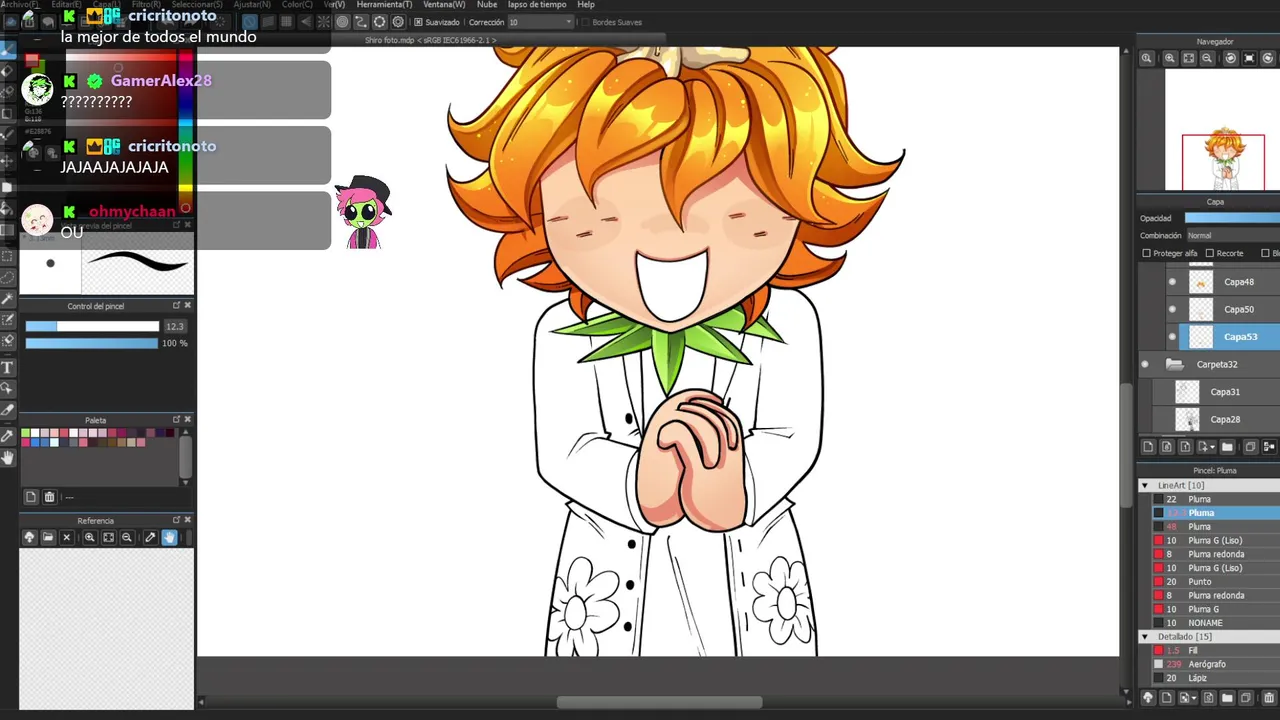Check the Recorte option
Viewport: 1280px width, 720px height.
coord(1209,253)
